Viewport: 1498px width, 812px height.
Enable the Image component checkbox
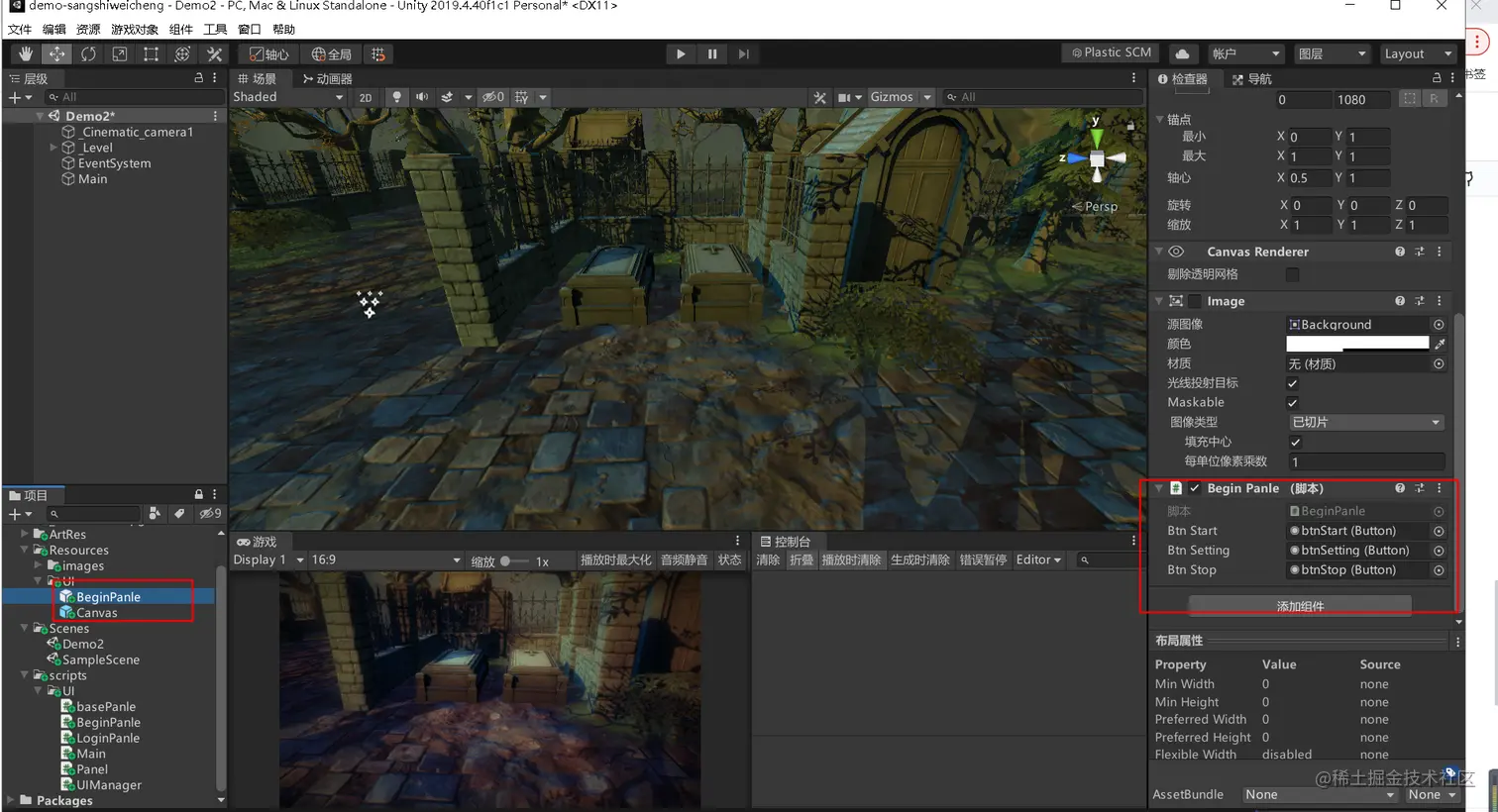1195,301
